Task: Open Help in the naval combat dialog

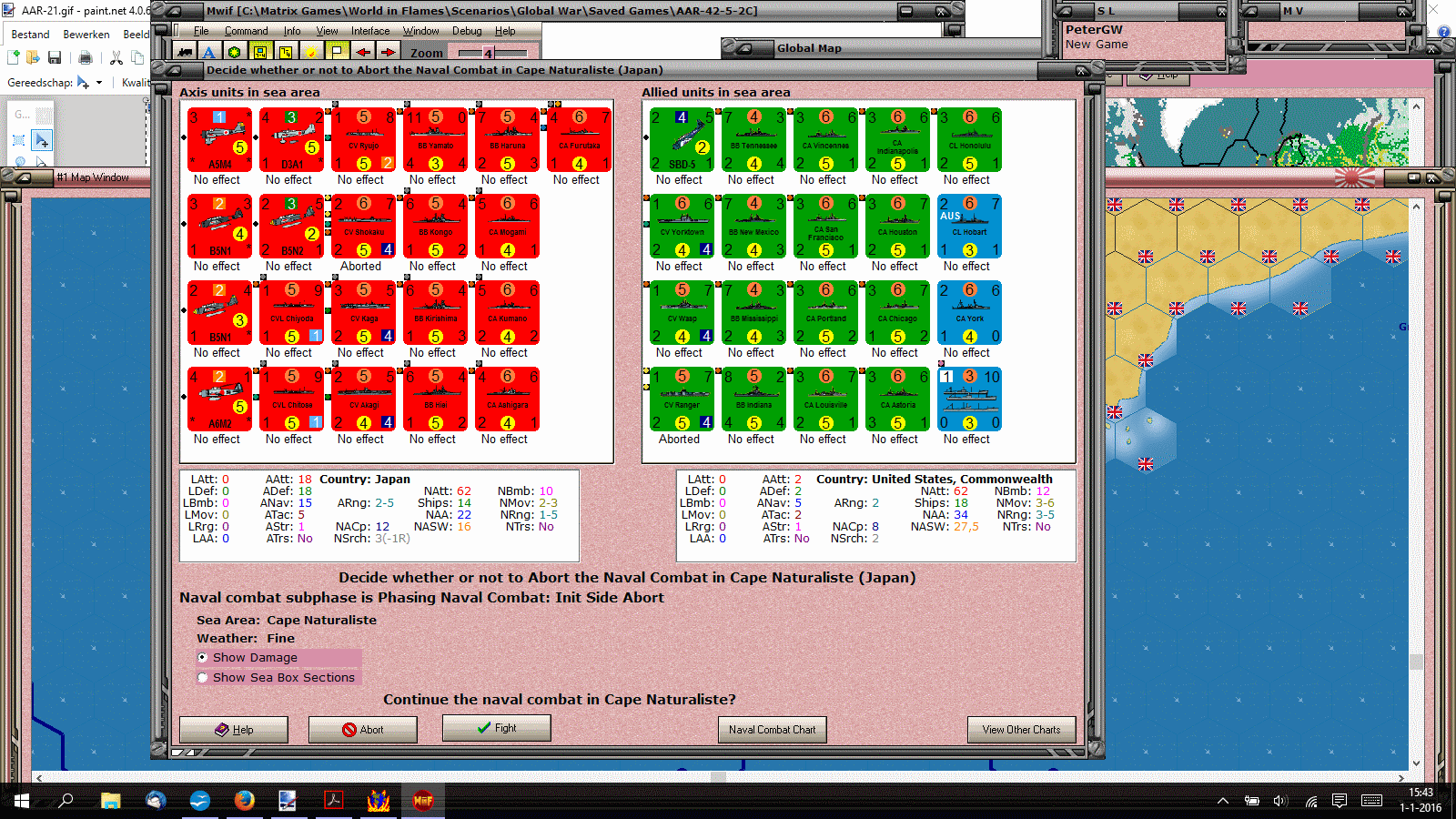Action: (234, 730)
